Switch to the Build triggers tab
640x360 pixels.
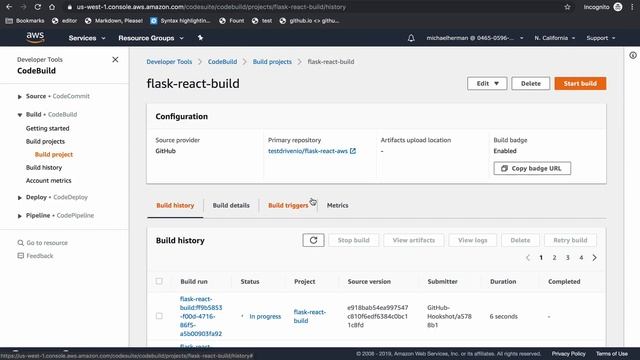288,205
